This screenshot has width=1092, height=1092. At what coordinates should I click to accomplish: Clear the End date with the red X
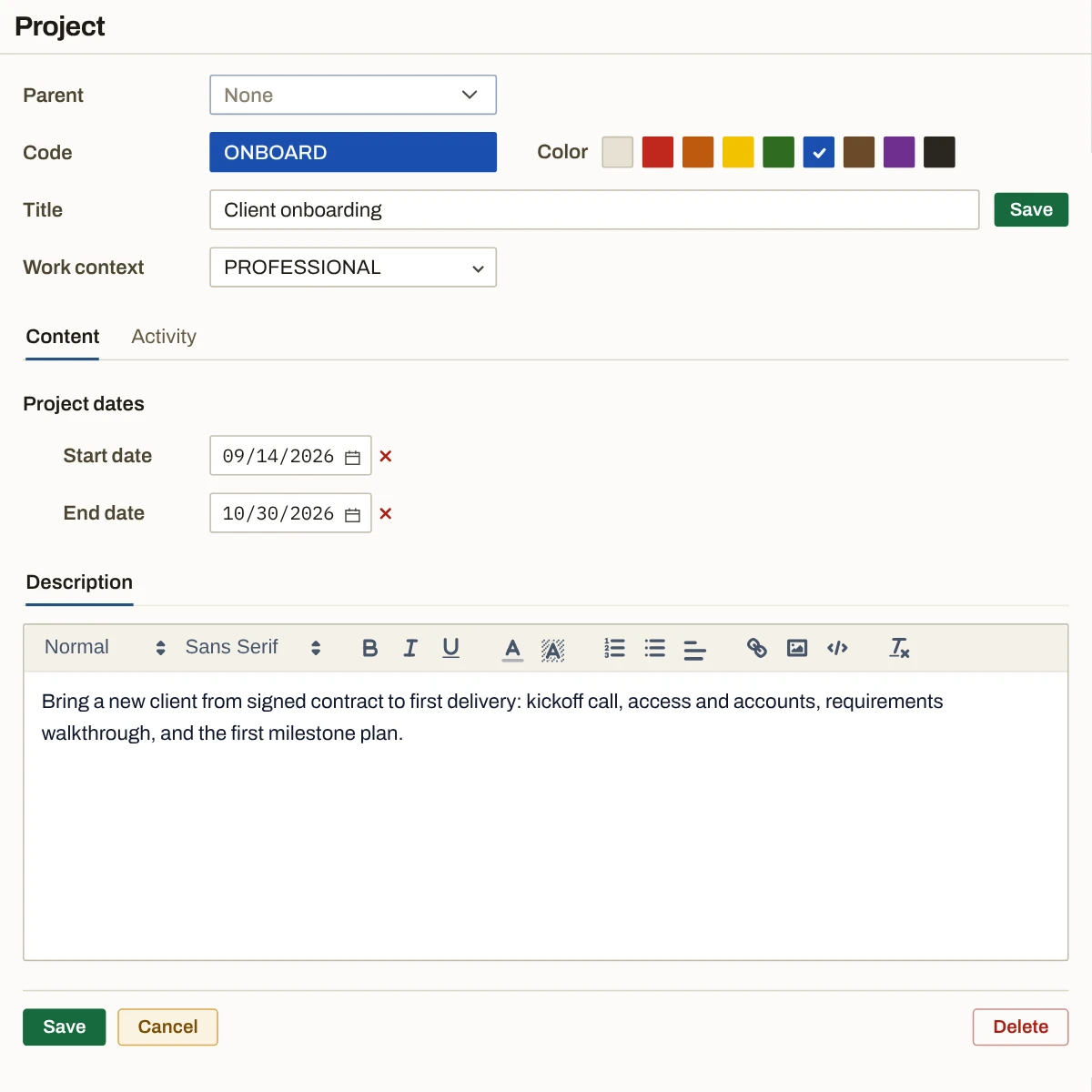[x=386, y=513]
